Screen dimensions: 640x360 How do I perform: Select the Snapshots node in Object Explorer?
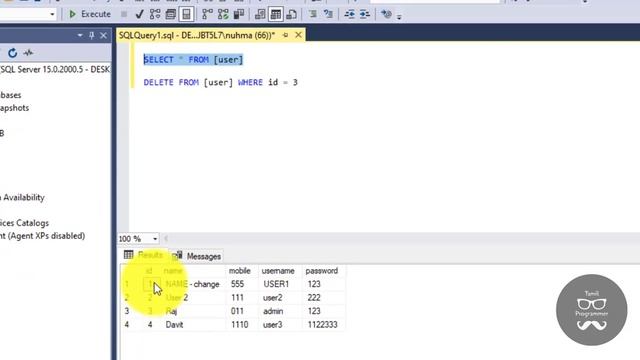point(15,108)
